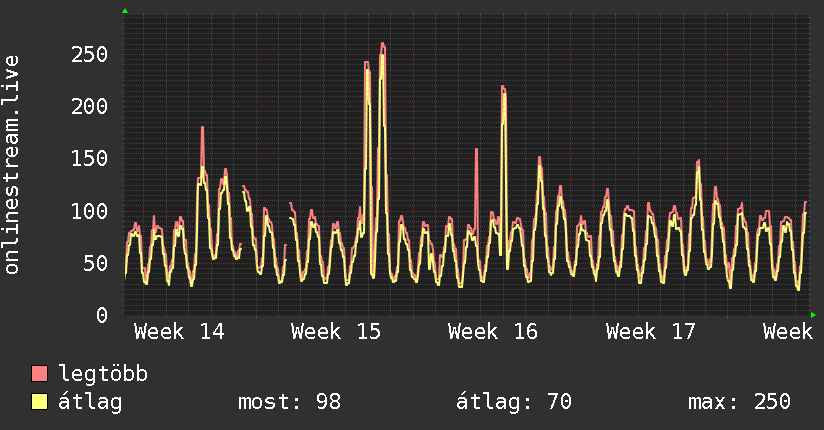The image size is (824, 430).
Task: Click the Week 15 axis label
Action: (336, 332)
